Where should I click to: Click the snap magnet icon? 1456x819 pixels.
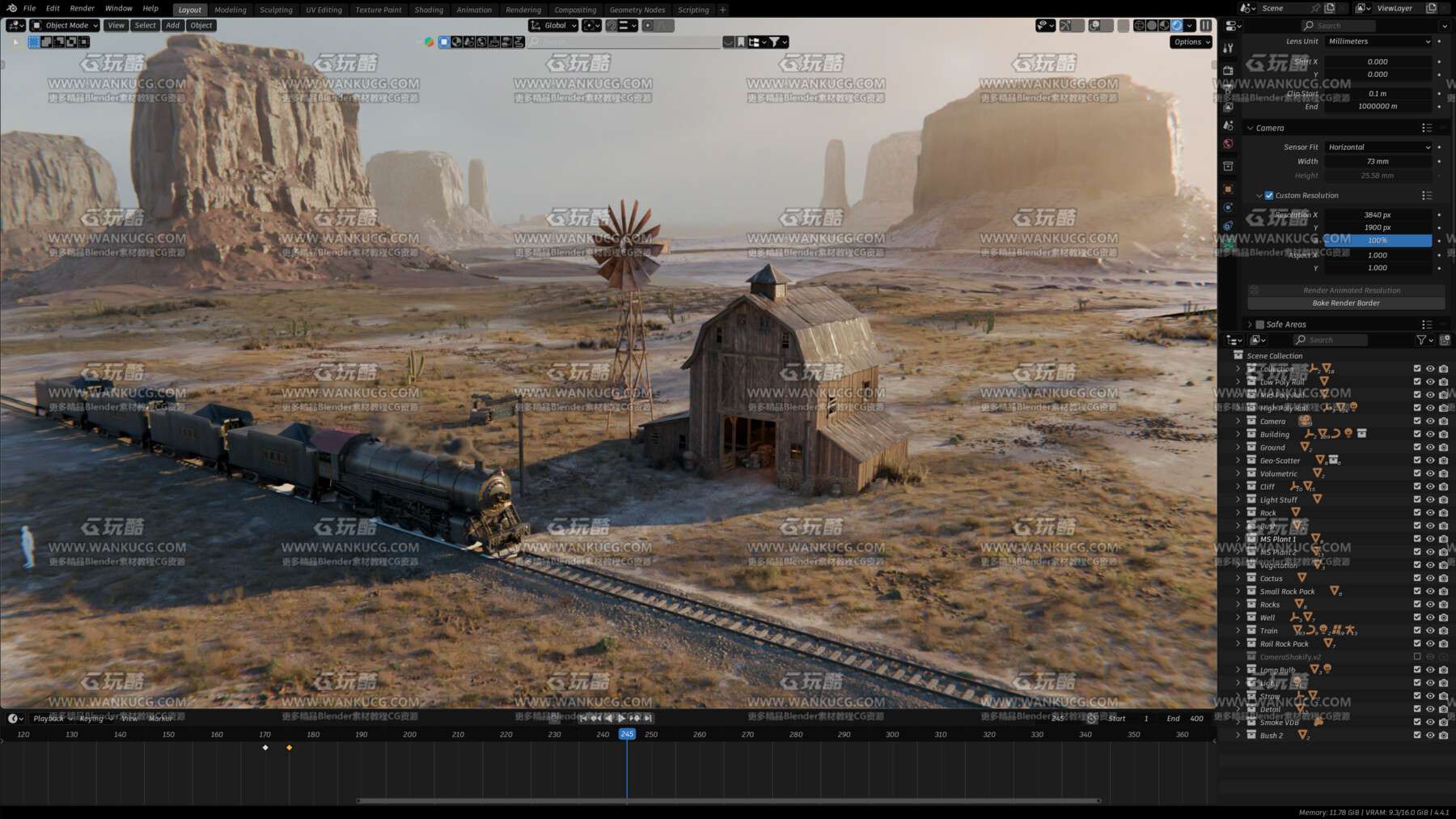[612, 26]
